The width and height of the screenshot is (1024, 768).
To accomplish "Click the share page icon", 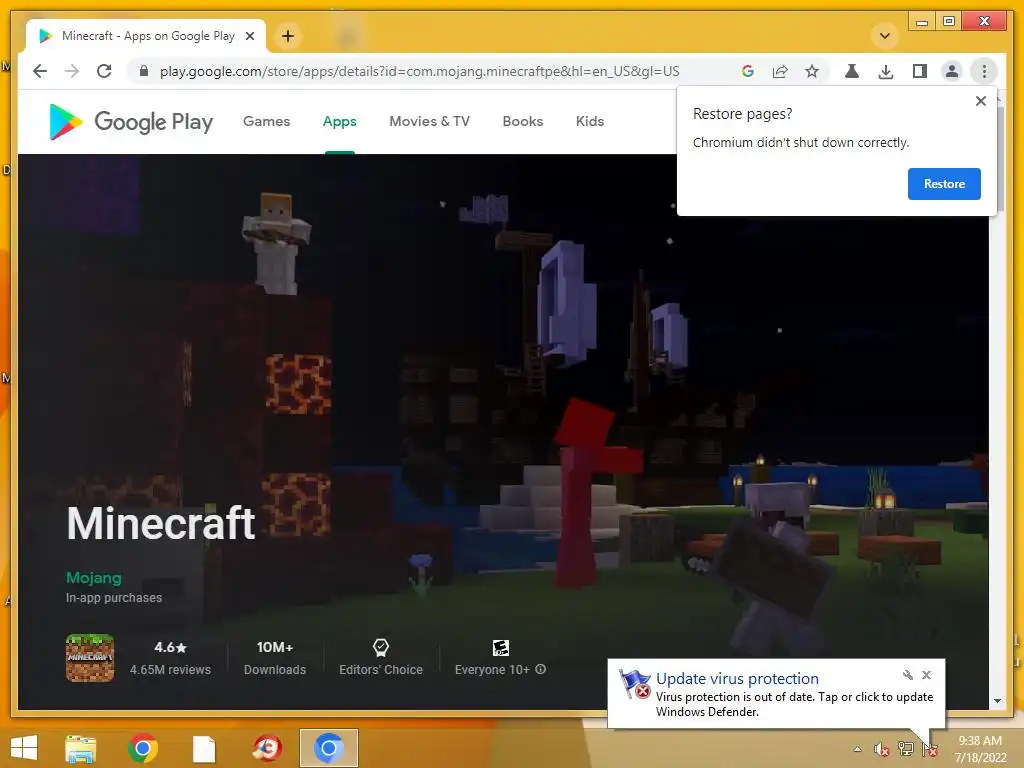I will [x=780, y=71].
